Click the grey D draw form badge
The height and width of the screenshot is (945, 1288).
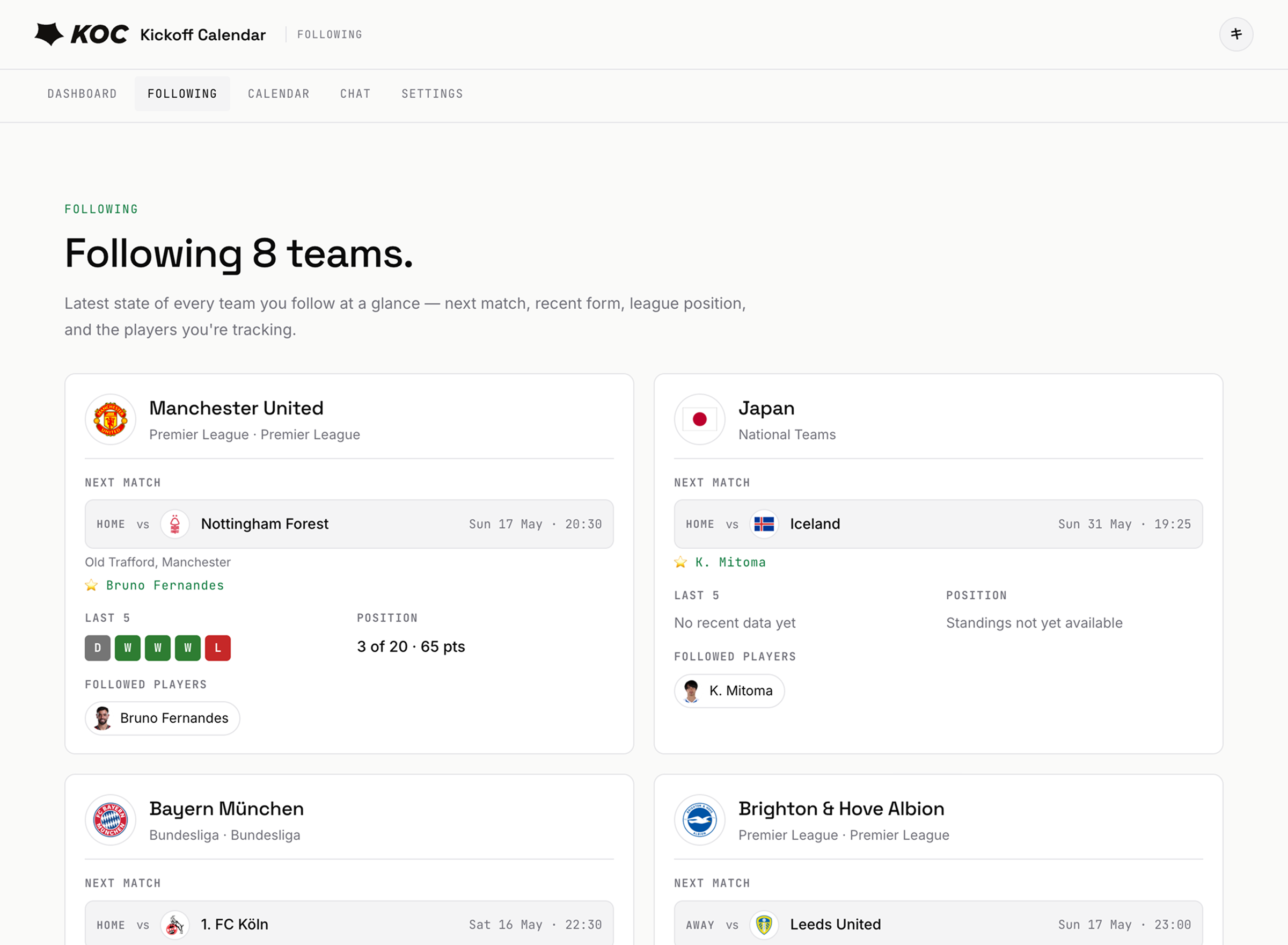98,648
